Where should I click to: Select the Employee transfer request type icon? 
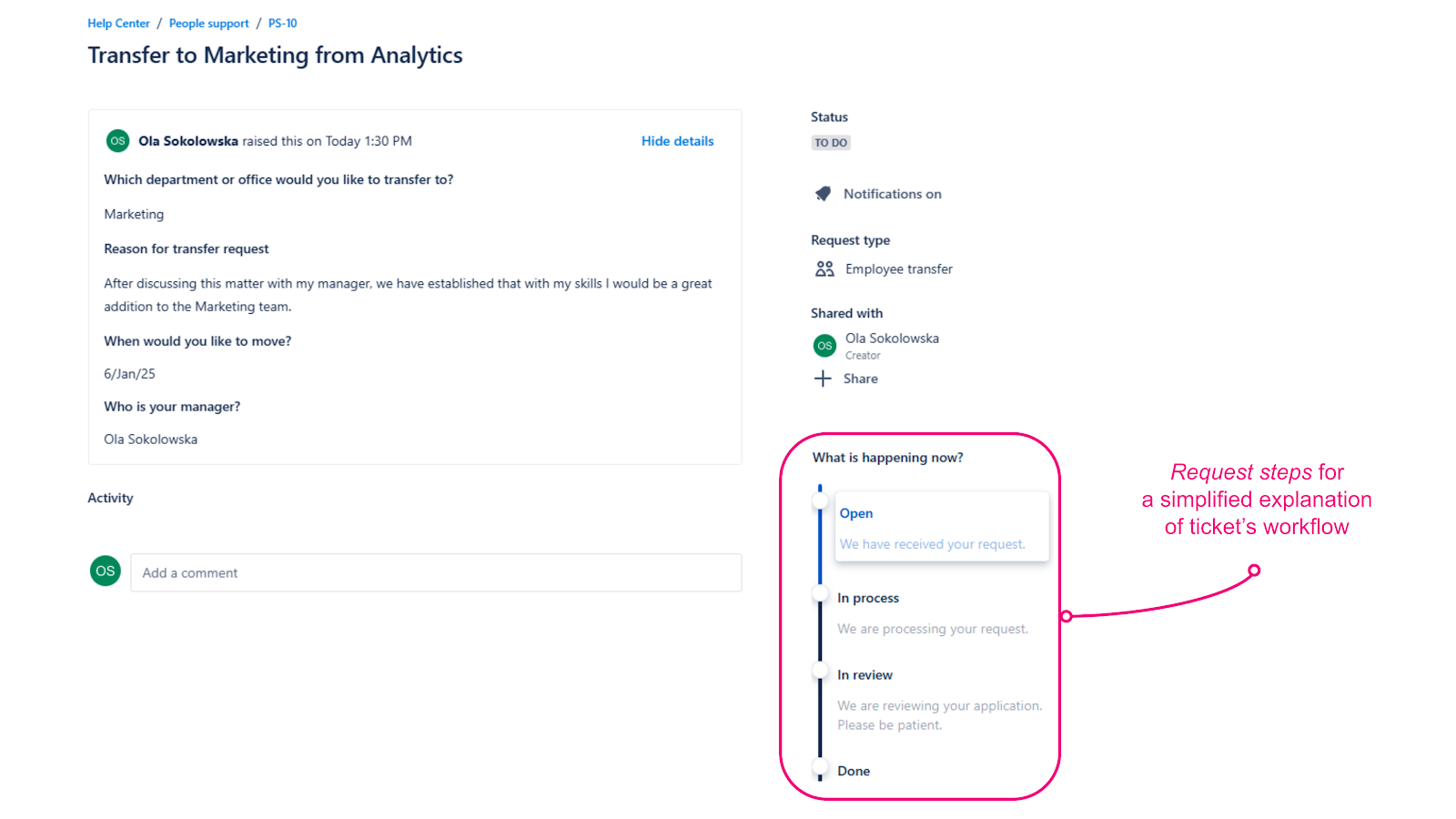point(824,268)
